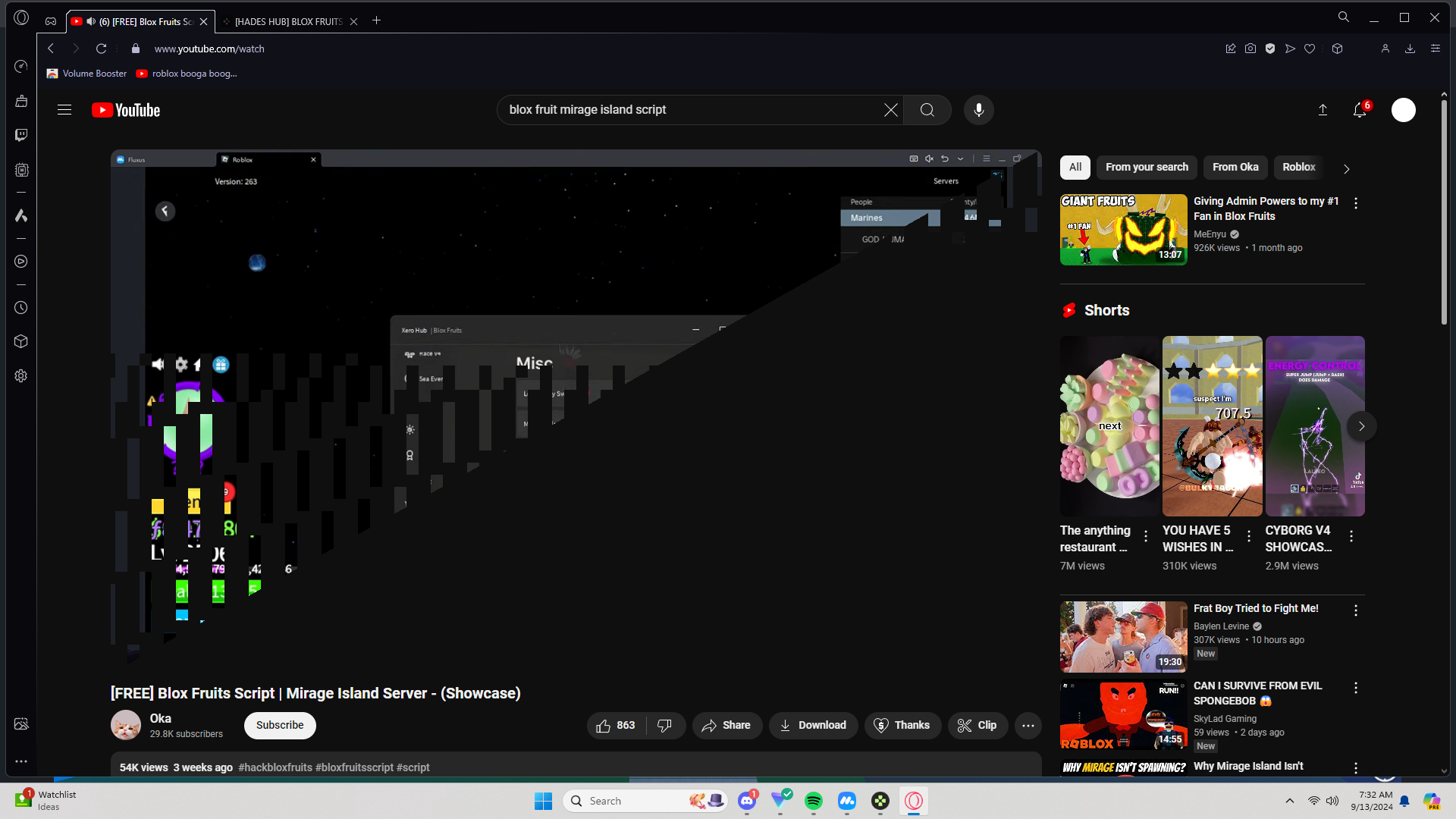Open YouTube notifications bell
Image resolution: width=1456 pixels, height=819 pixels.
pos(1360,110)
